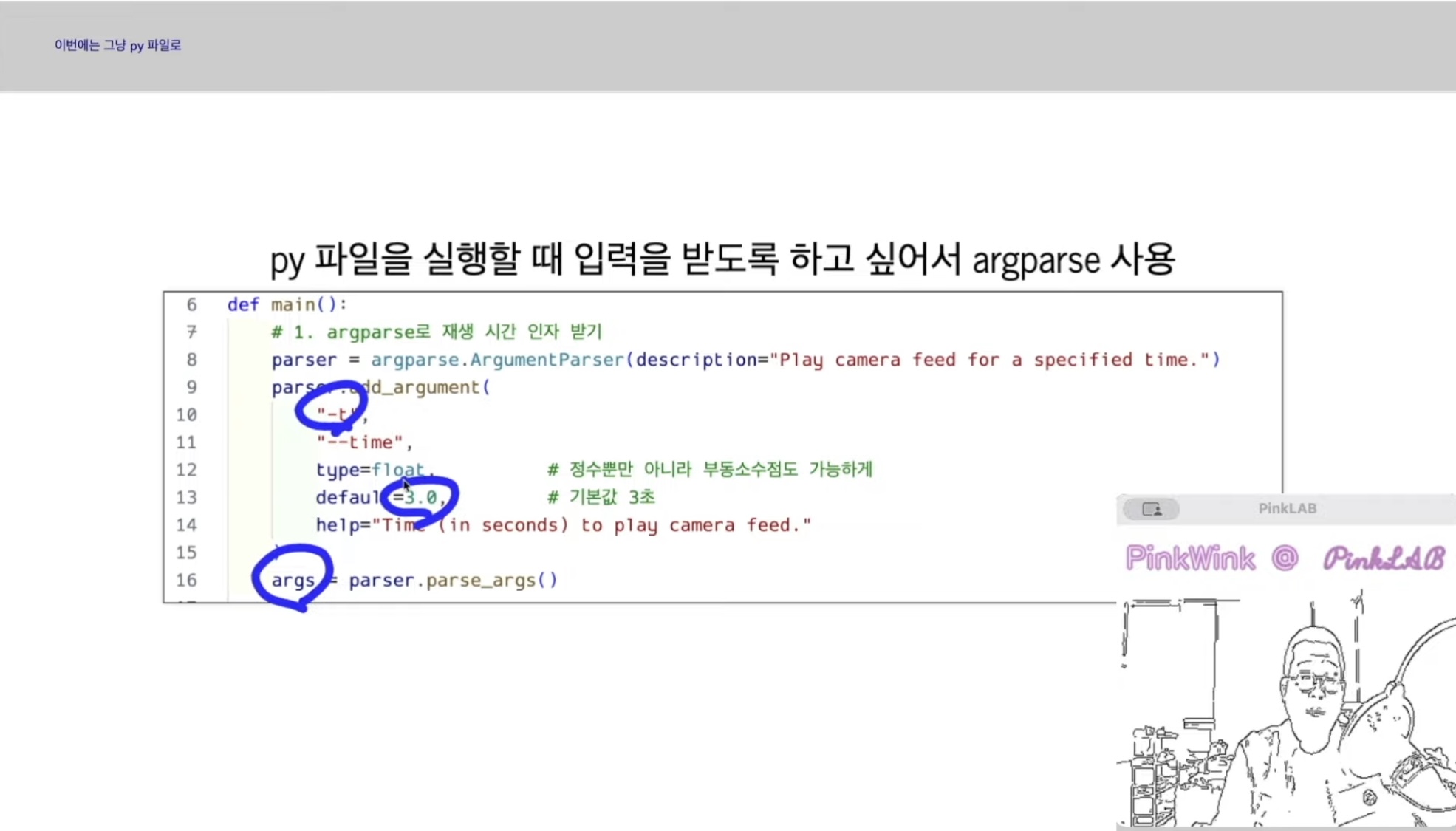Click the slide heading about argparse 사용
The image size is (1456, 831).
tap(722, 259)
